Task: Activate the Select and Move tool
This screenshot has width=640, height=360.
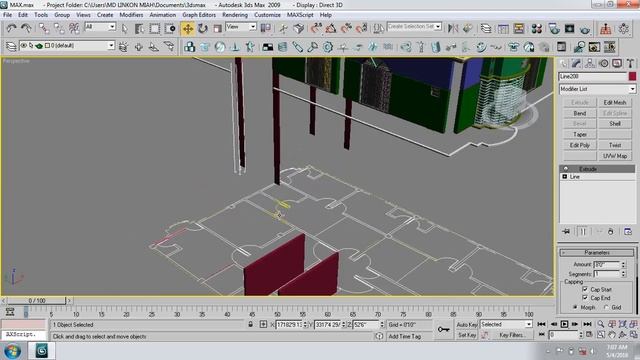Action: pyautogui.click(x=188, y=28)
